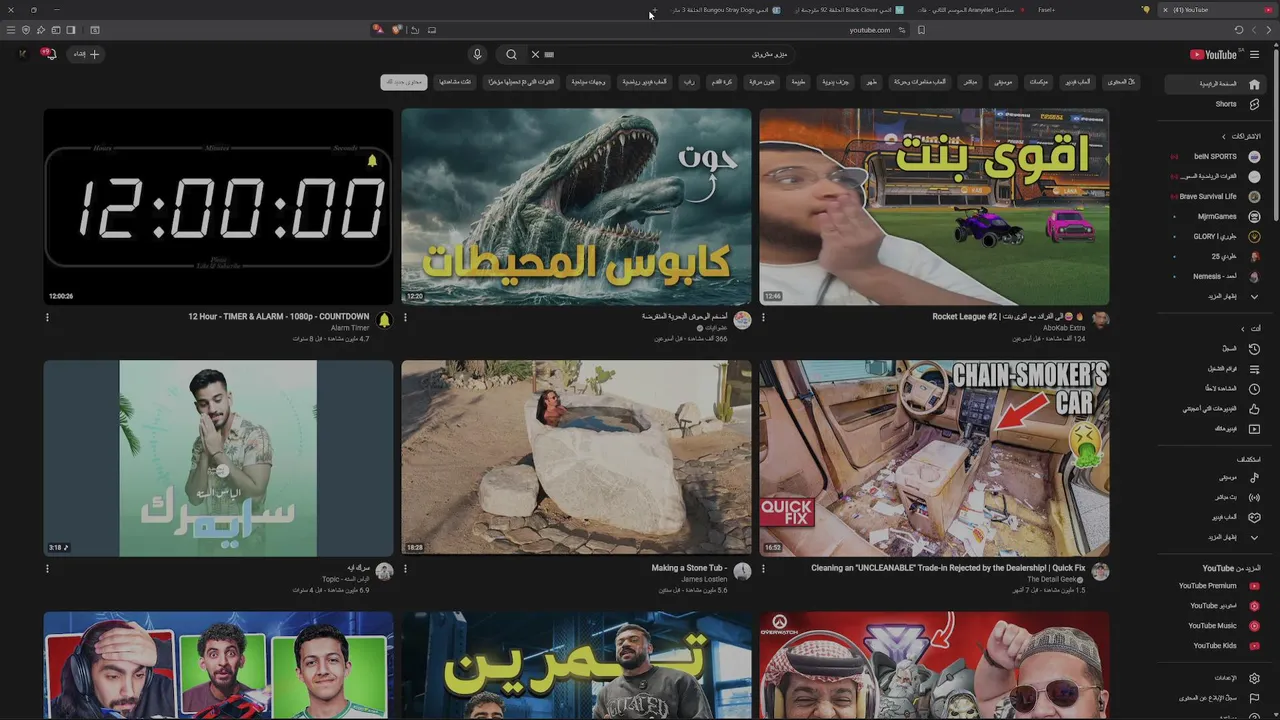The width and height of the screenshot is (1280, 720).
Task: Open a new browser tab with plus
Action: [653, 10]
